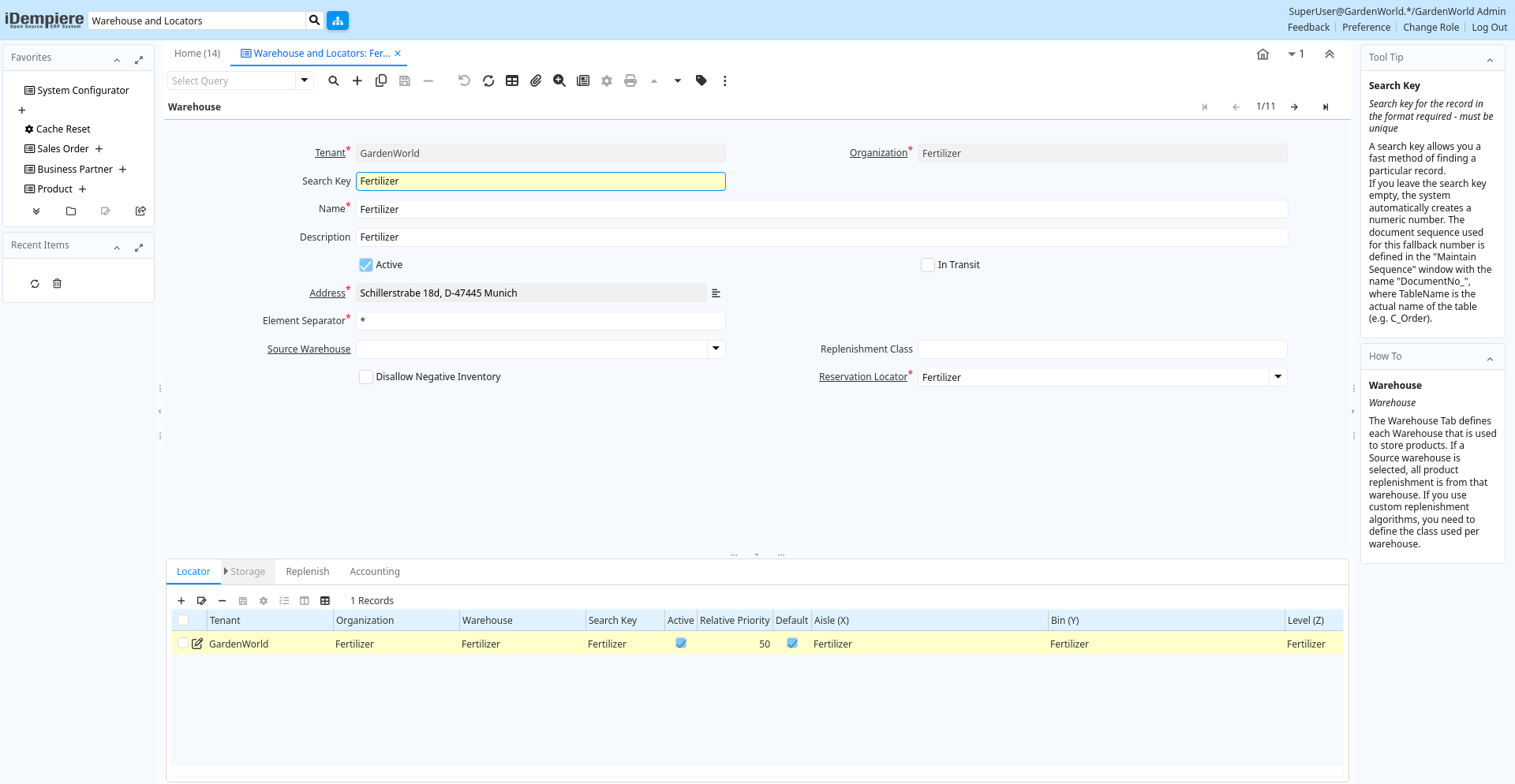Open the Accounting tab
The width and height of the screenshot is (1515, 784).
click(374, 572)
